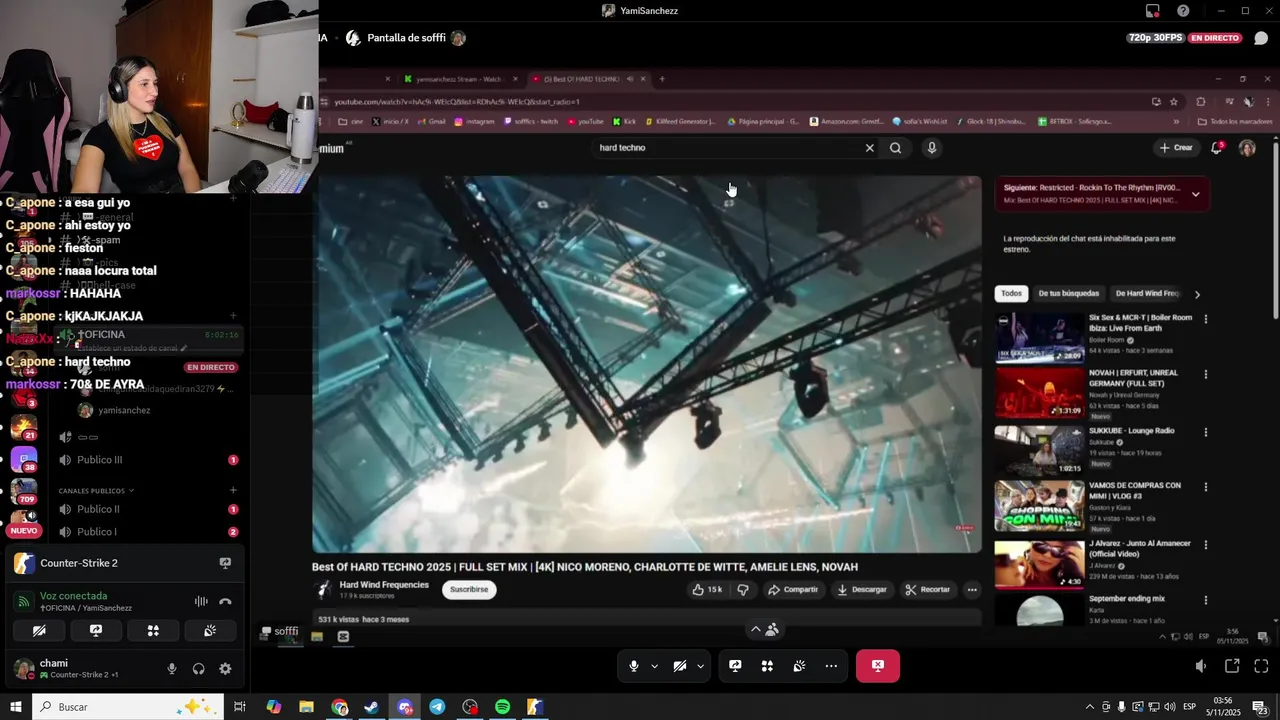
Task: Clear YouTube search text with X
Action: coord(869,148)
